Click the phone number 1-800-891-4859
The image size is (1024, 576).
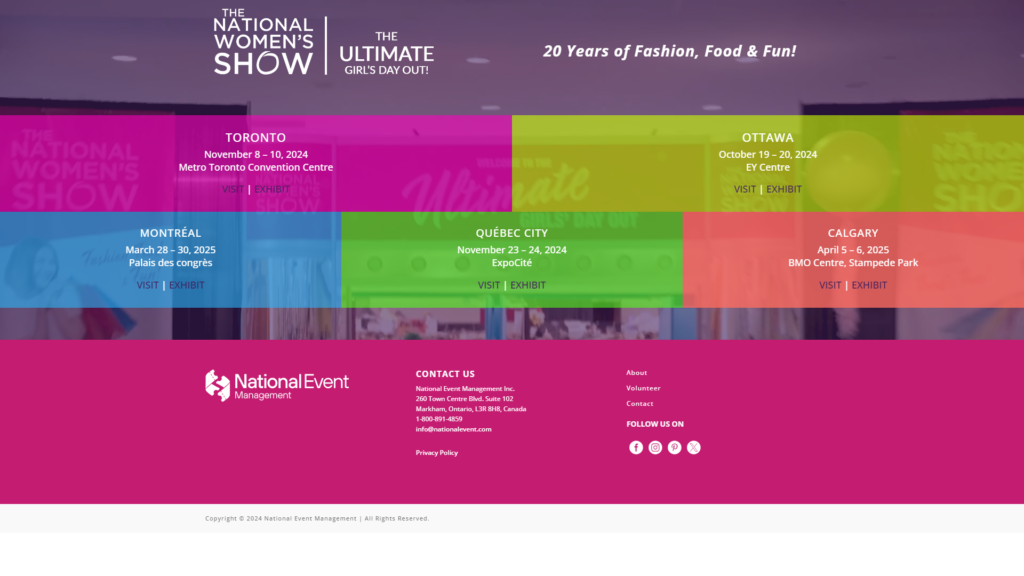click(x=439, y=419)
